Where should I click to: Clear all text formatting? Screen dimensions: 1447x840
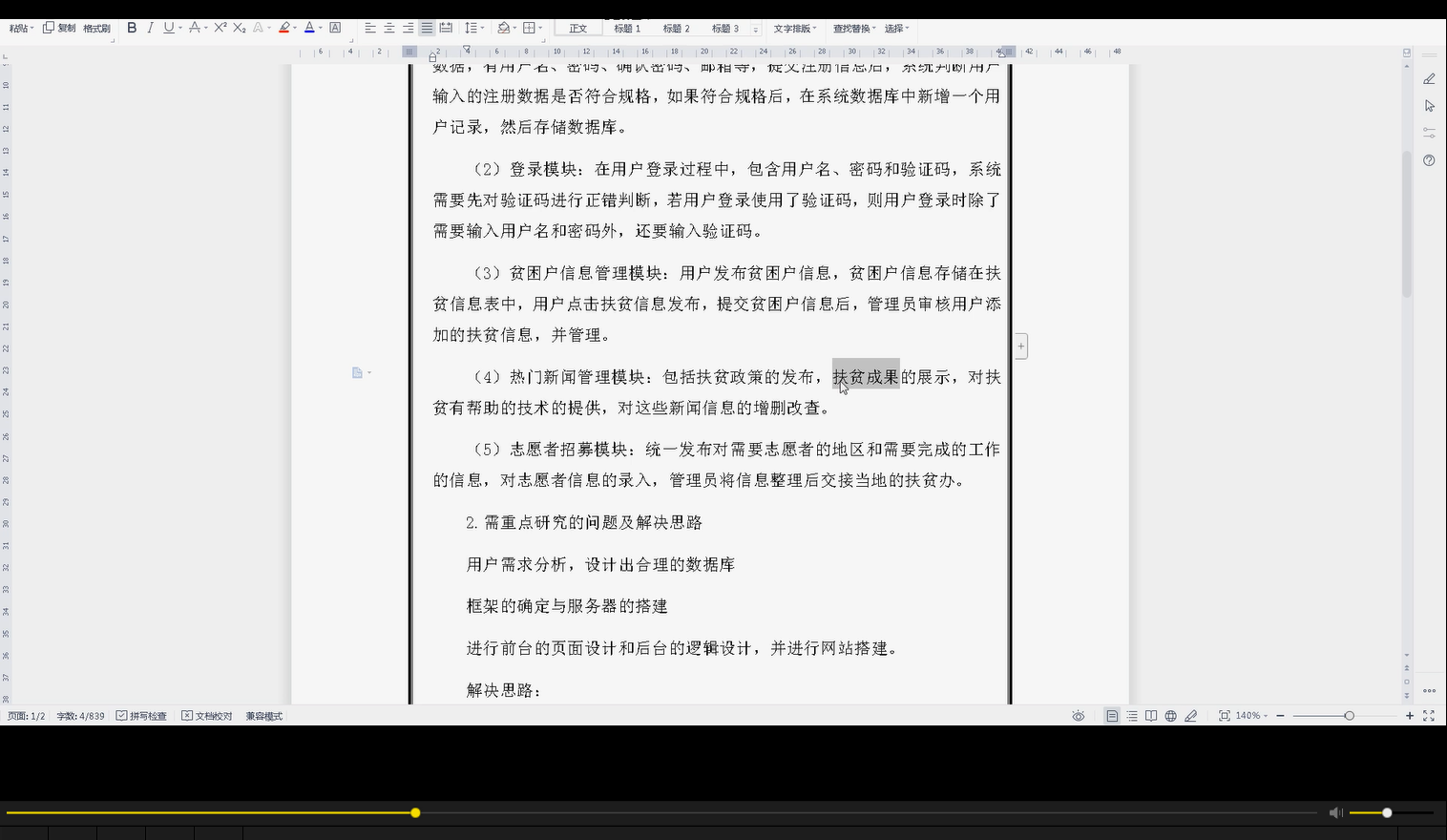[x=258, y=28]
